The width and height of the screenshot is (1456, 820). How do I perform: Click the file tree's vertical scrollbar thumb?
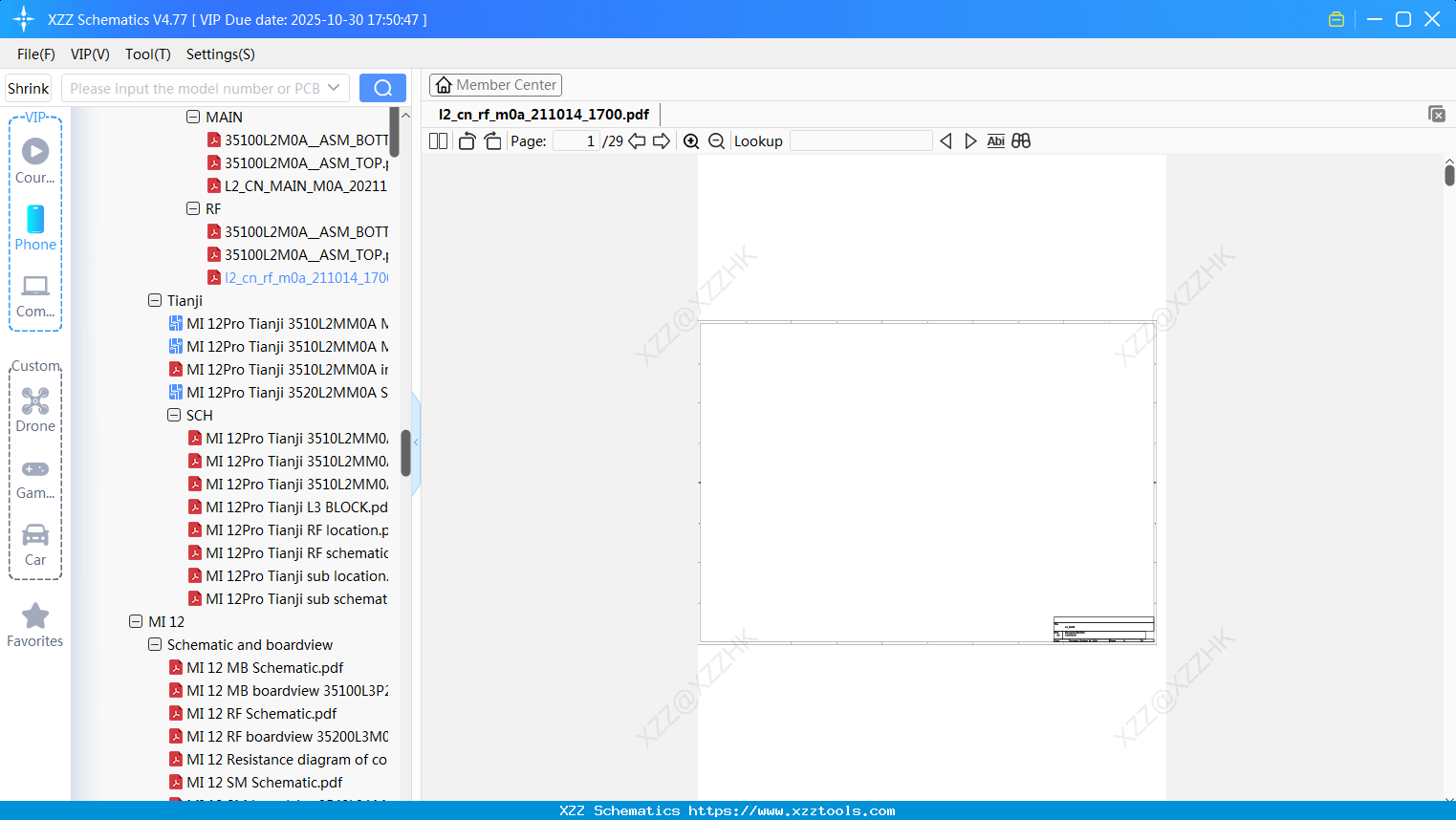click(x=405, y=453)
